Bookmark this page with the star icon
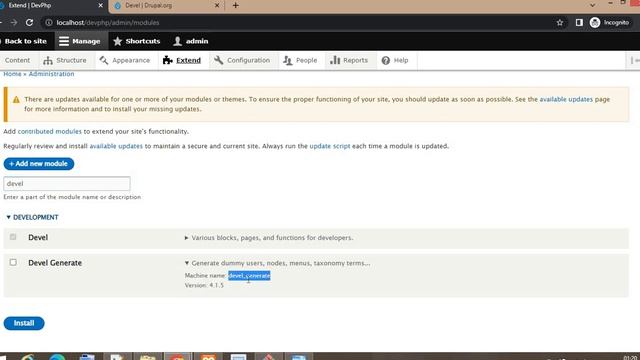The width and height of the screenshot is (640, 360). coord(560,22)
